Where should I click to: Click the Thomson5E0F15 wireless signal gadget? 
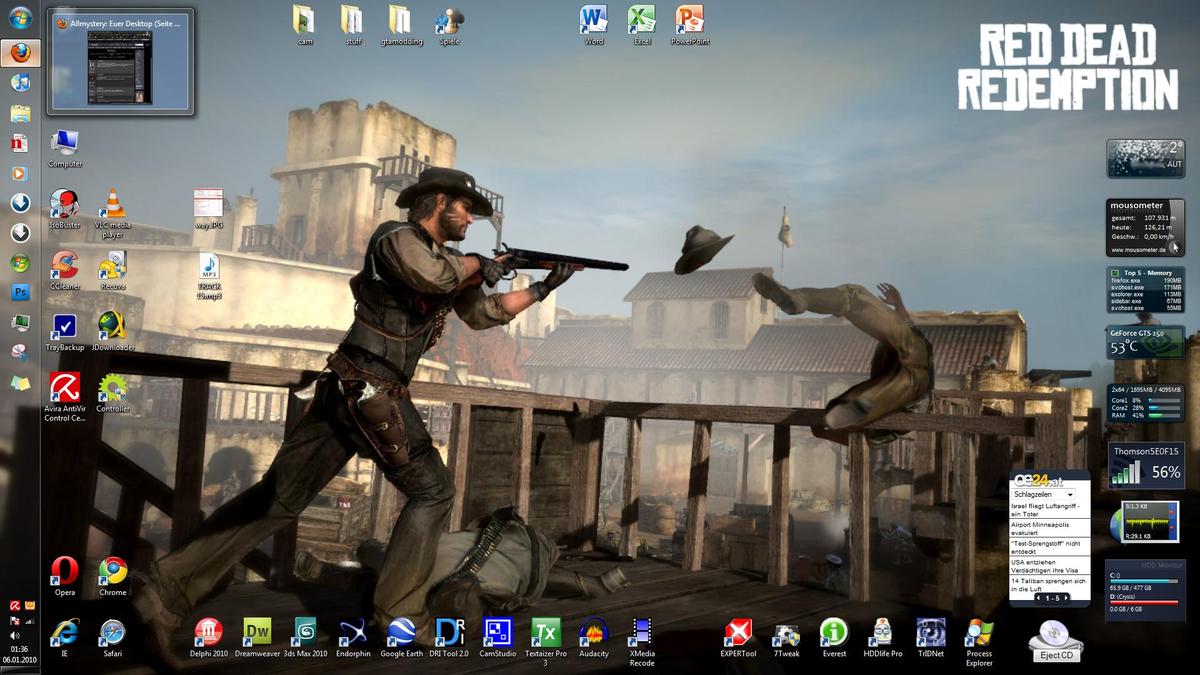[1146, 466]
